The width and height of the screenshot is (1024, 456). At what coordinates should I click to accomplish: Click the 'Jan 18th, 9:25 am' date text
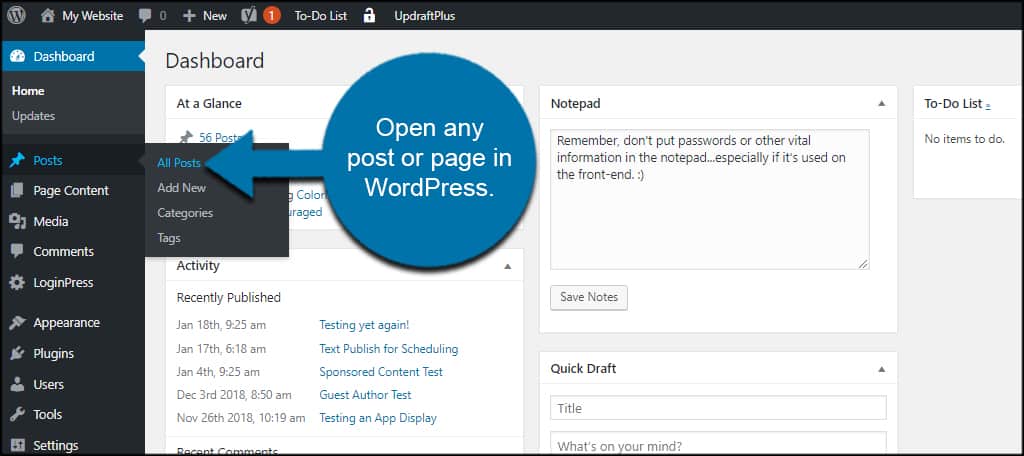(221, 325)
